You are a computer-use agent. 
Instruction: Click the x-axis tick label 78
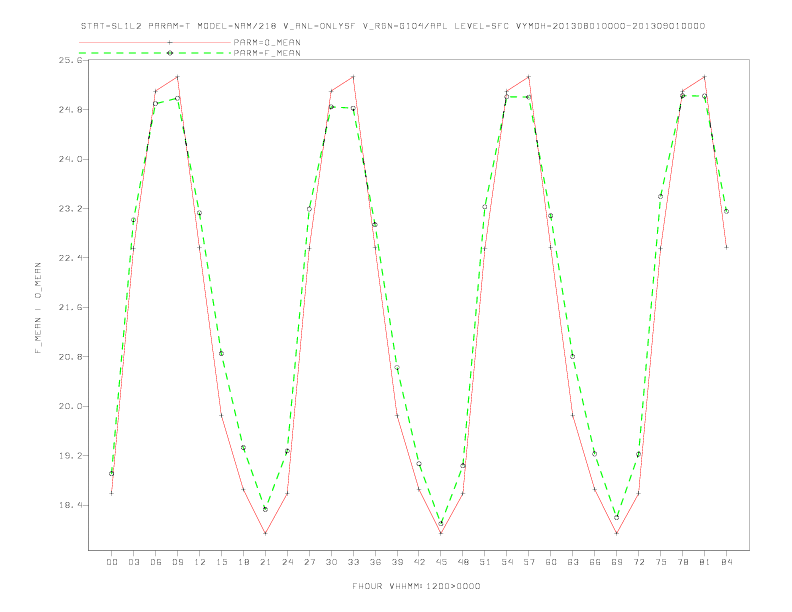click(682, 562)
